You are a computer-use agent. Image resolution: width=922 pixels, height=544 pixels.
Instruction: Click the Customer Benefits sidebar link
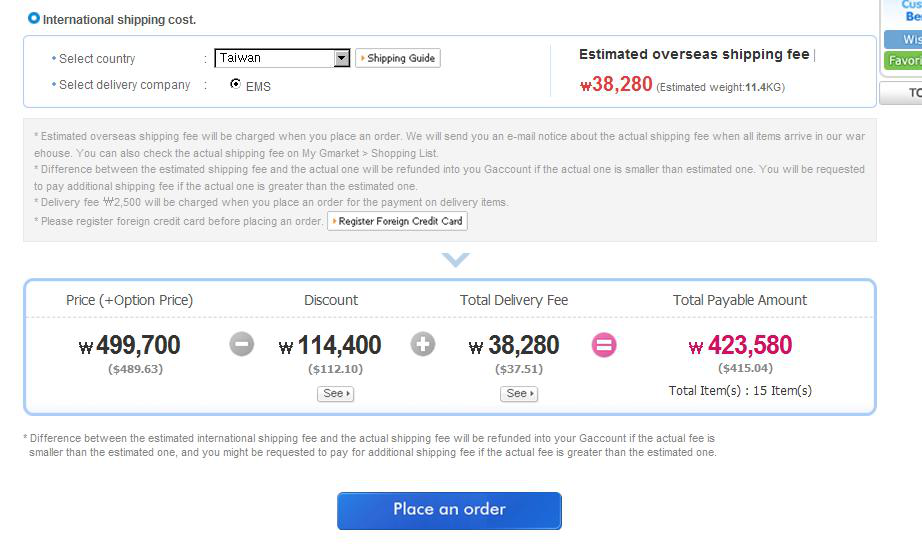pyautogui.click(x=908, y=11)
